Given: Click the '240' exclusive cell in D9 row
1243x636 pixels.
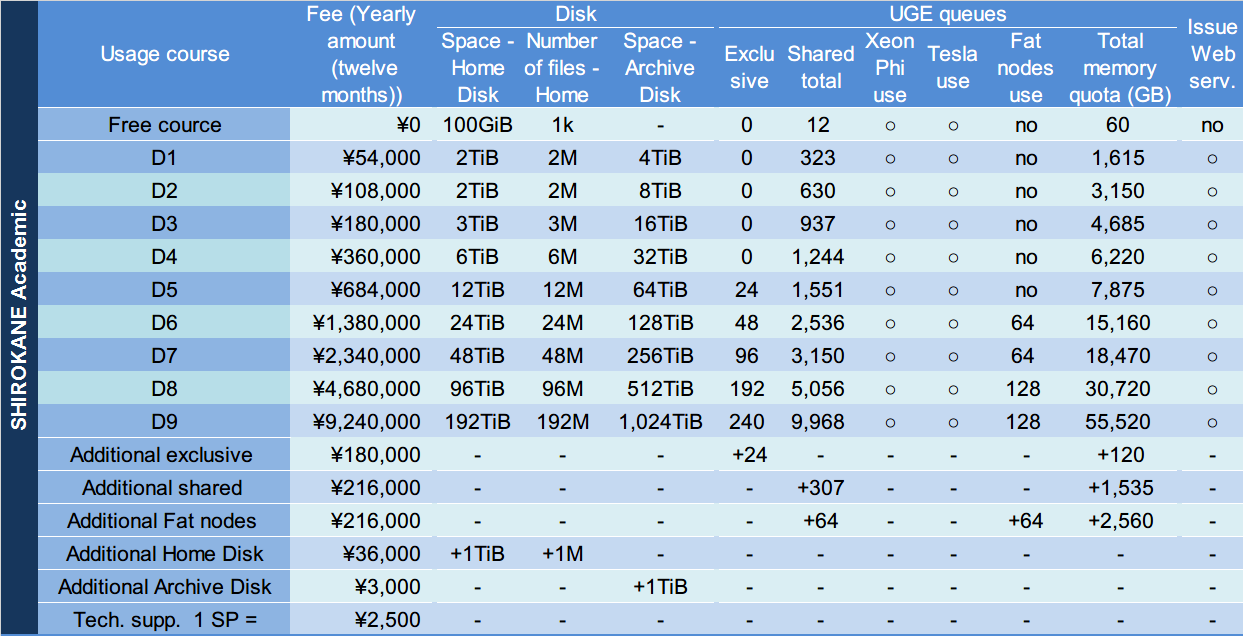Looking at the screenshot, I should point(749,422).
